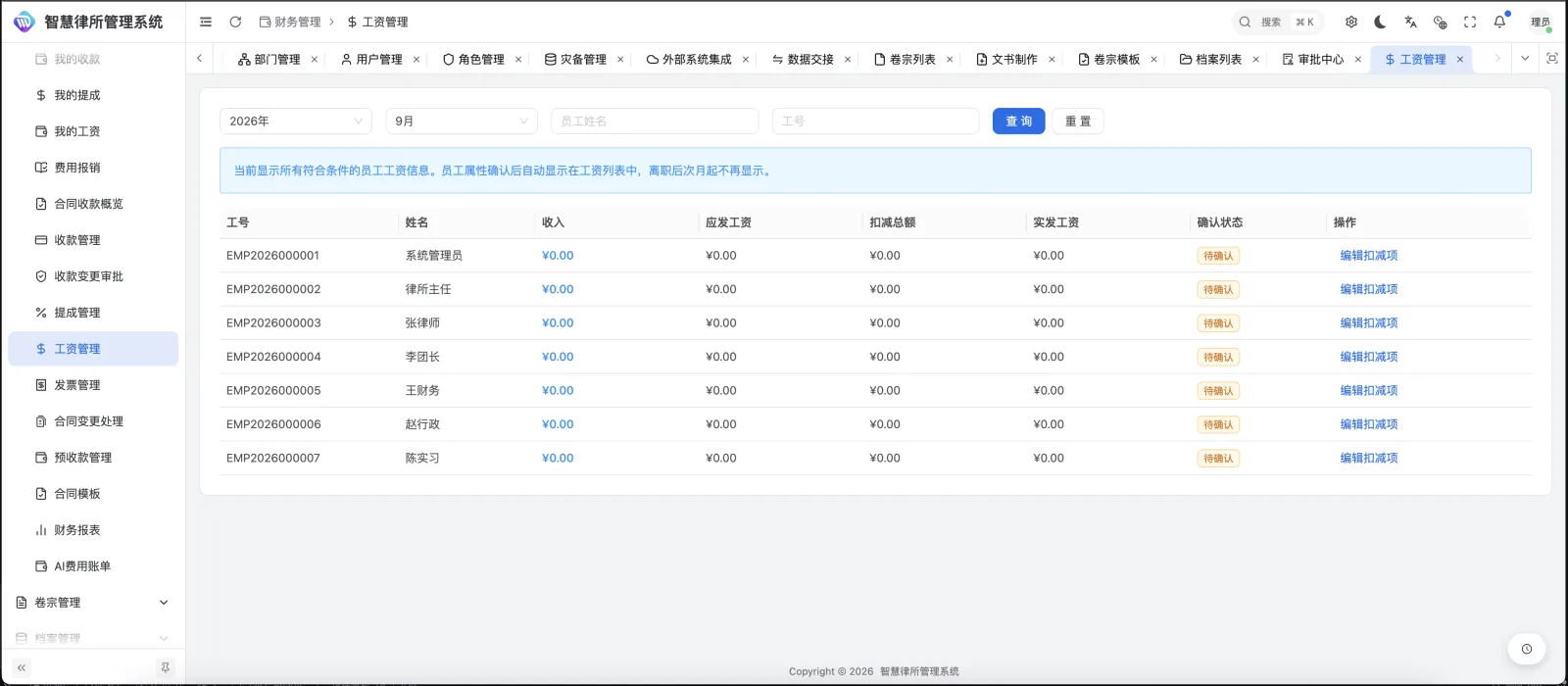
Task: Open 收款管理 in sidebar
Action: pyautogui.click(x=93, y=240)
